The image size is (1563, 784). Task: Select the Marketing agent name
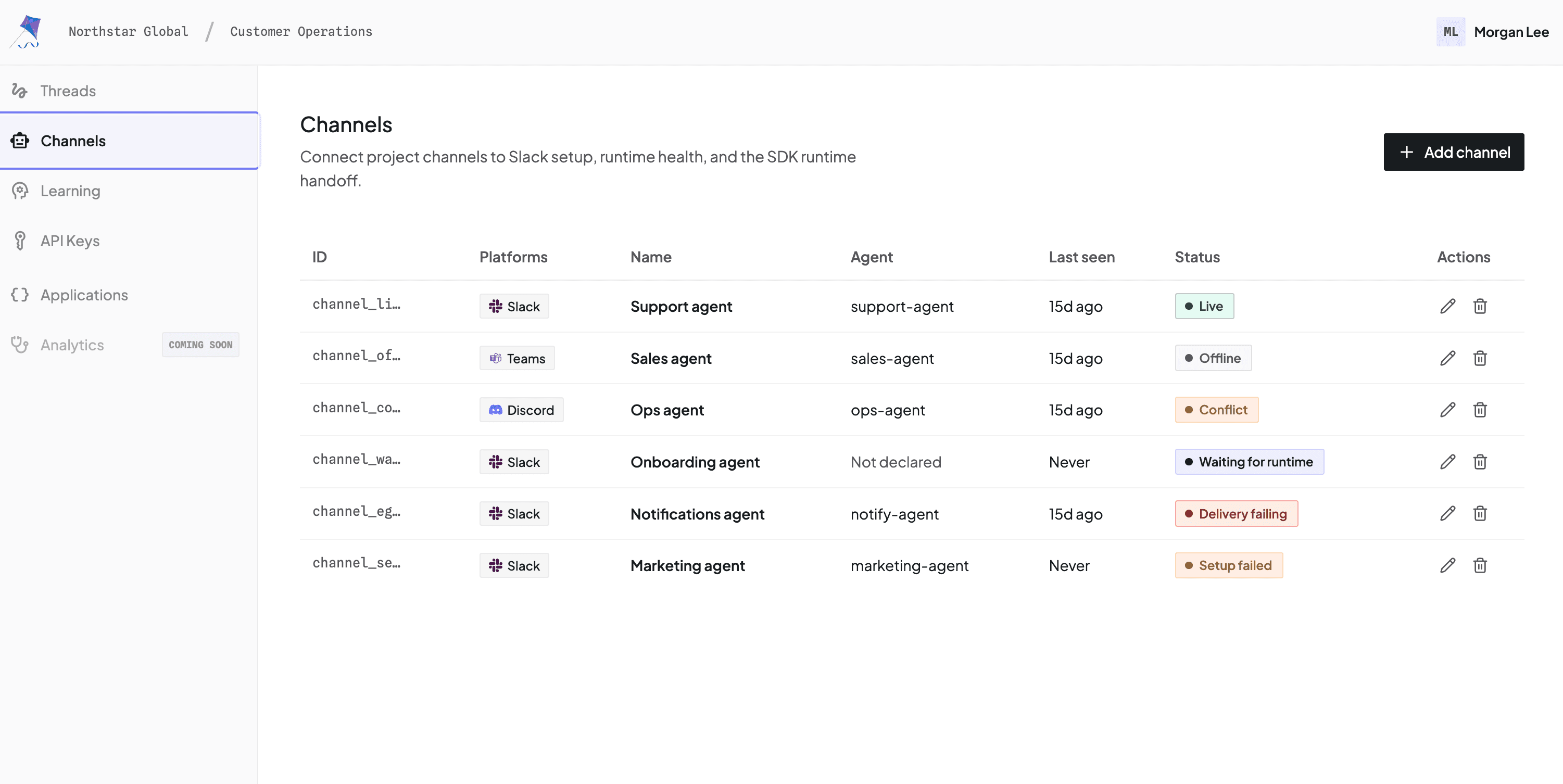pos(687,565)
